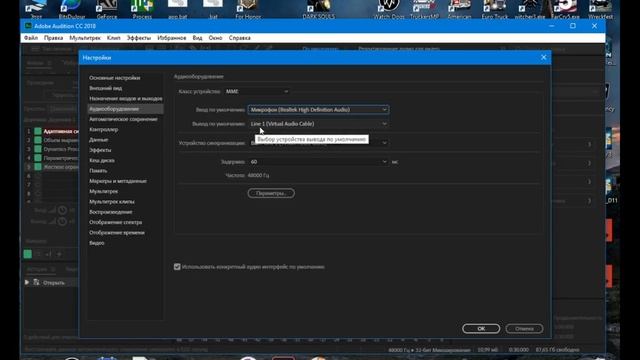The image size is (640, 360).
Task: Open the Watch Dogs desktop shortcut
Action: pos(389,9)
